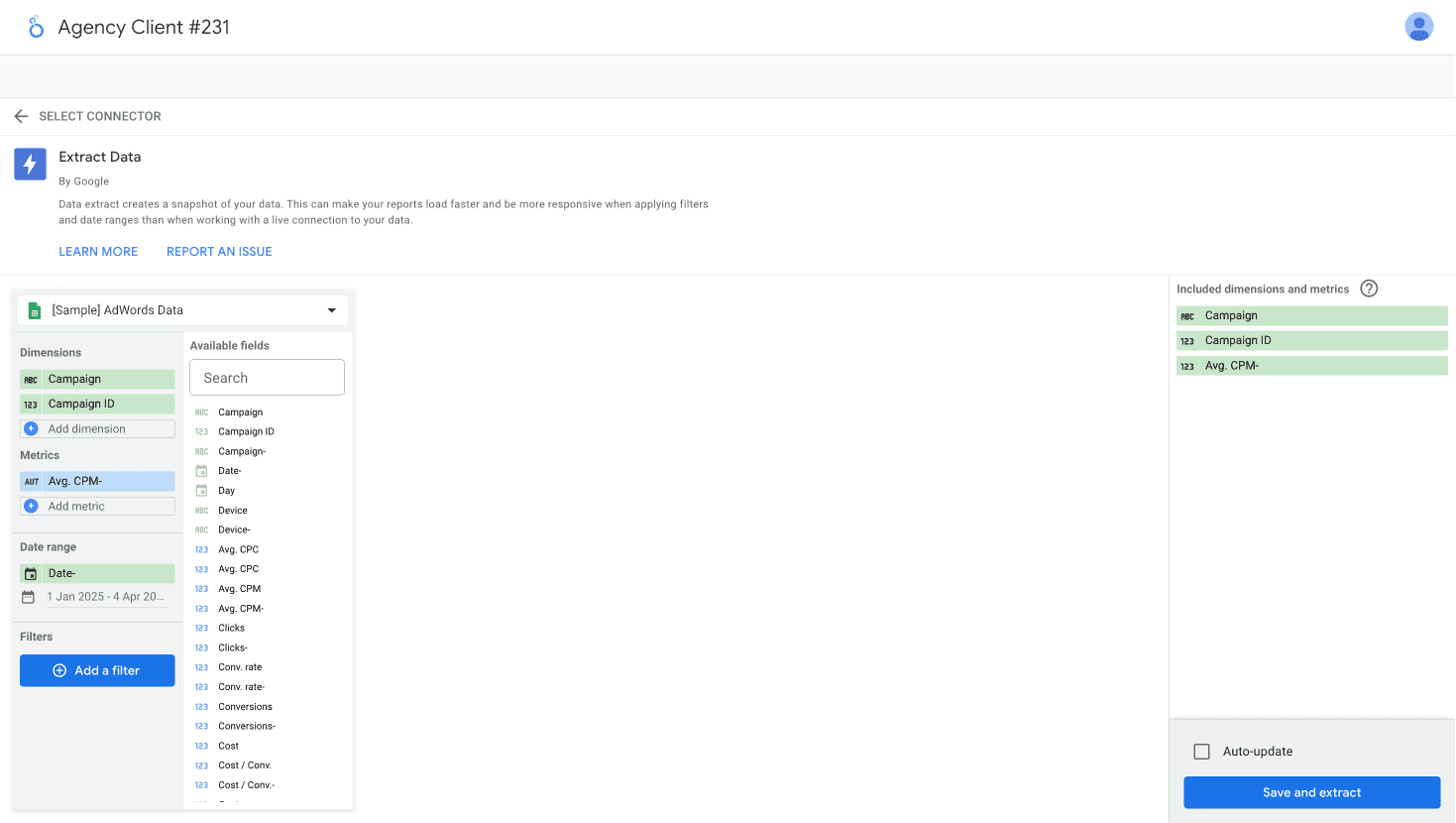Click the Extract Data lightning bolt icon
The image size is (1456, 823).
(30, 164)
